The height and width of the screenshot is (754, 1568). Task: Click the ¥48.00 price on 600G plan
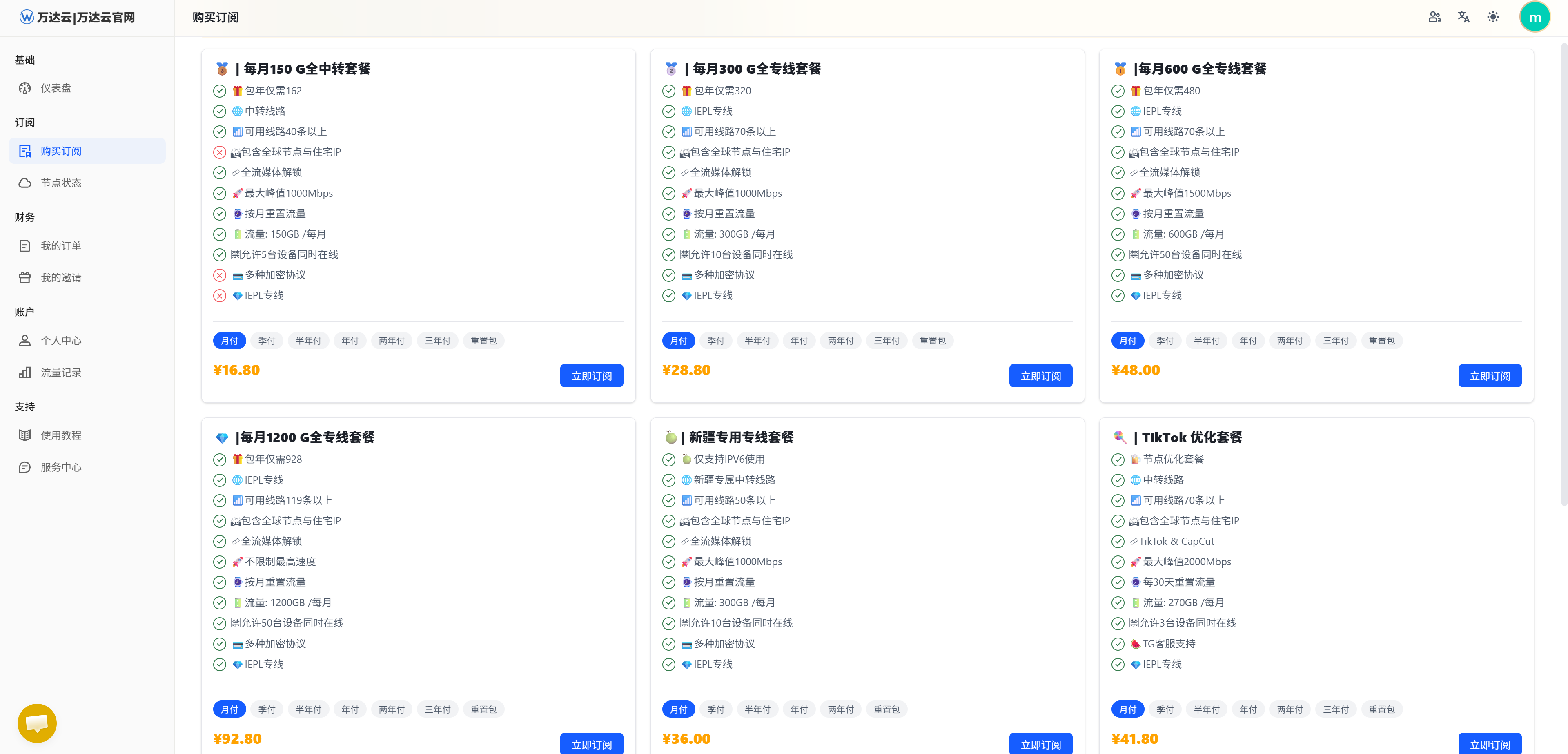[1135, 370]
